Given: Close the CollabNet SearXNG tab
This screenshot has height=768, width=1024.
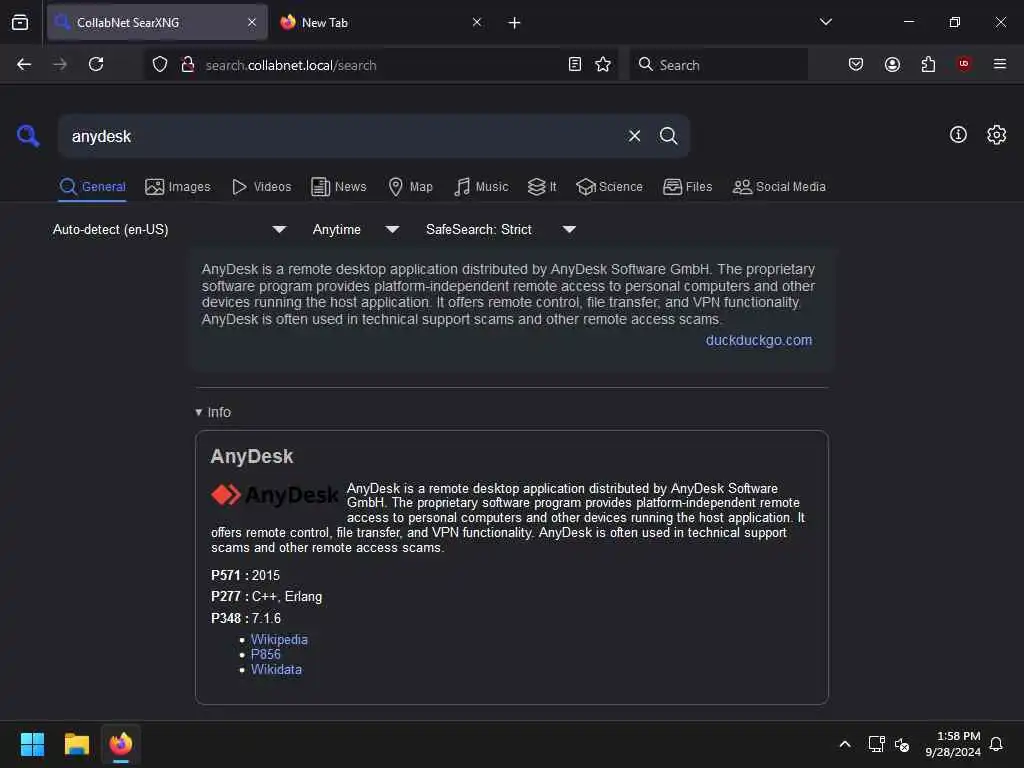Looking at the screenshot, I should pyautogui.click(x=251, y=22).
